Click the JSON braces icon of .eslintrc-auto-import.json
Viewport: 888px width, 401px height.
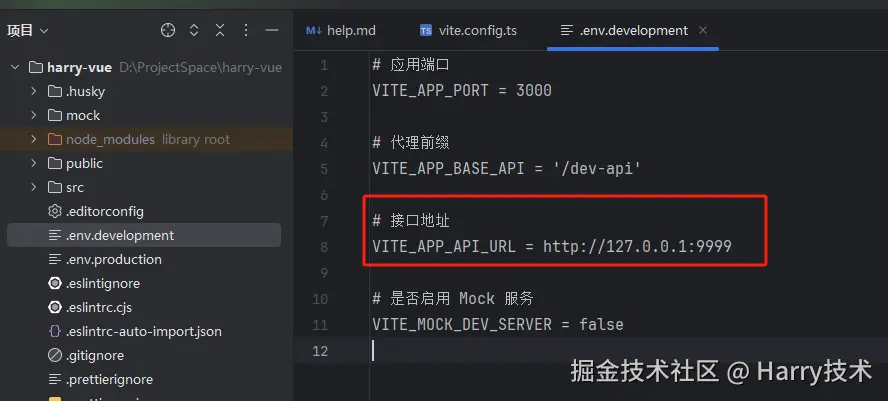click(54, 331)
